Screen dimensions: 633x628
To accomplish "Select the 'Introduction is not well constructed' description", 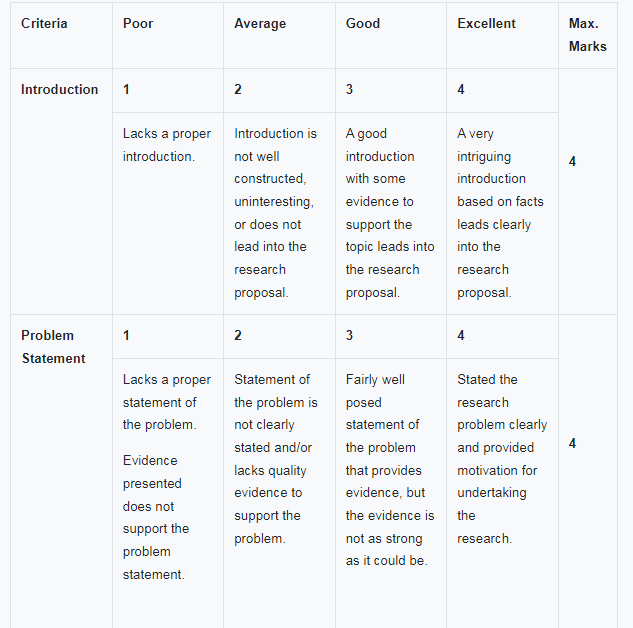I will [x=276, y=212].
